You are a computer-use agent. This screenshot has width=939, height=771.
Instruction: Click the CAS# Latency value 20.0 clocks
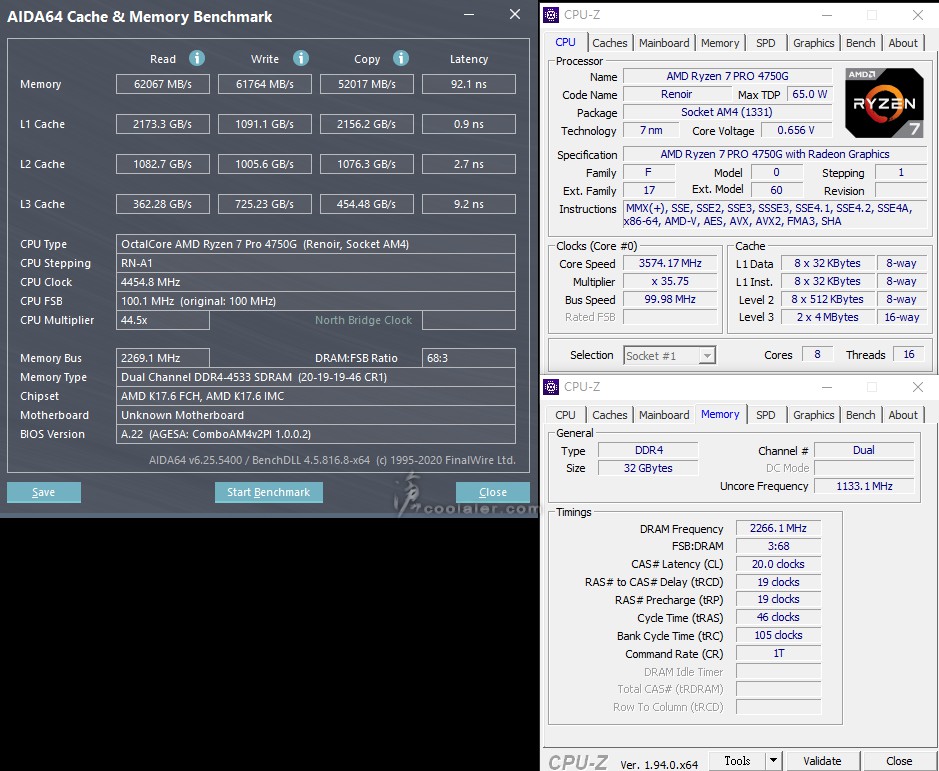(x=779, y=564)
